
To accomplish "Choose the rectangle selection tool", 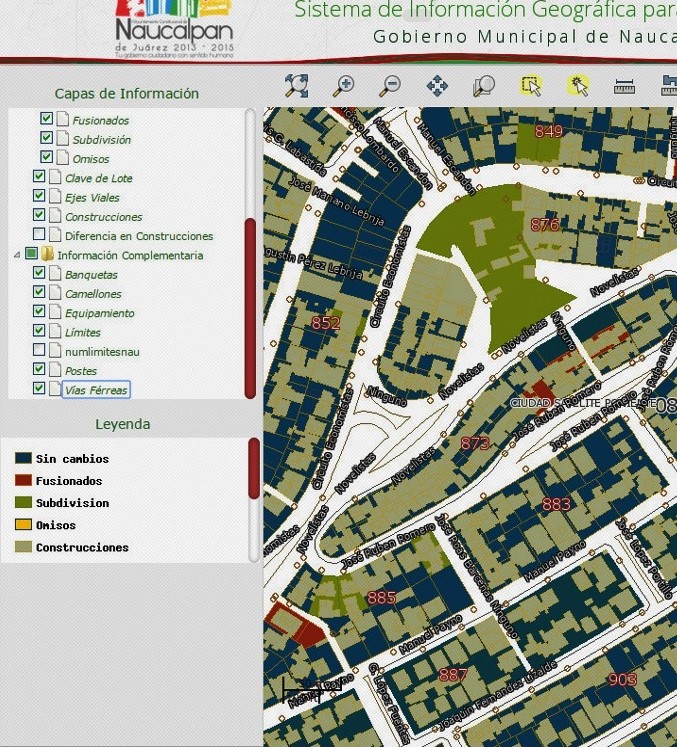I will click(x=530, y=86).
